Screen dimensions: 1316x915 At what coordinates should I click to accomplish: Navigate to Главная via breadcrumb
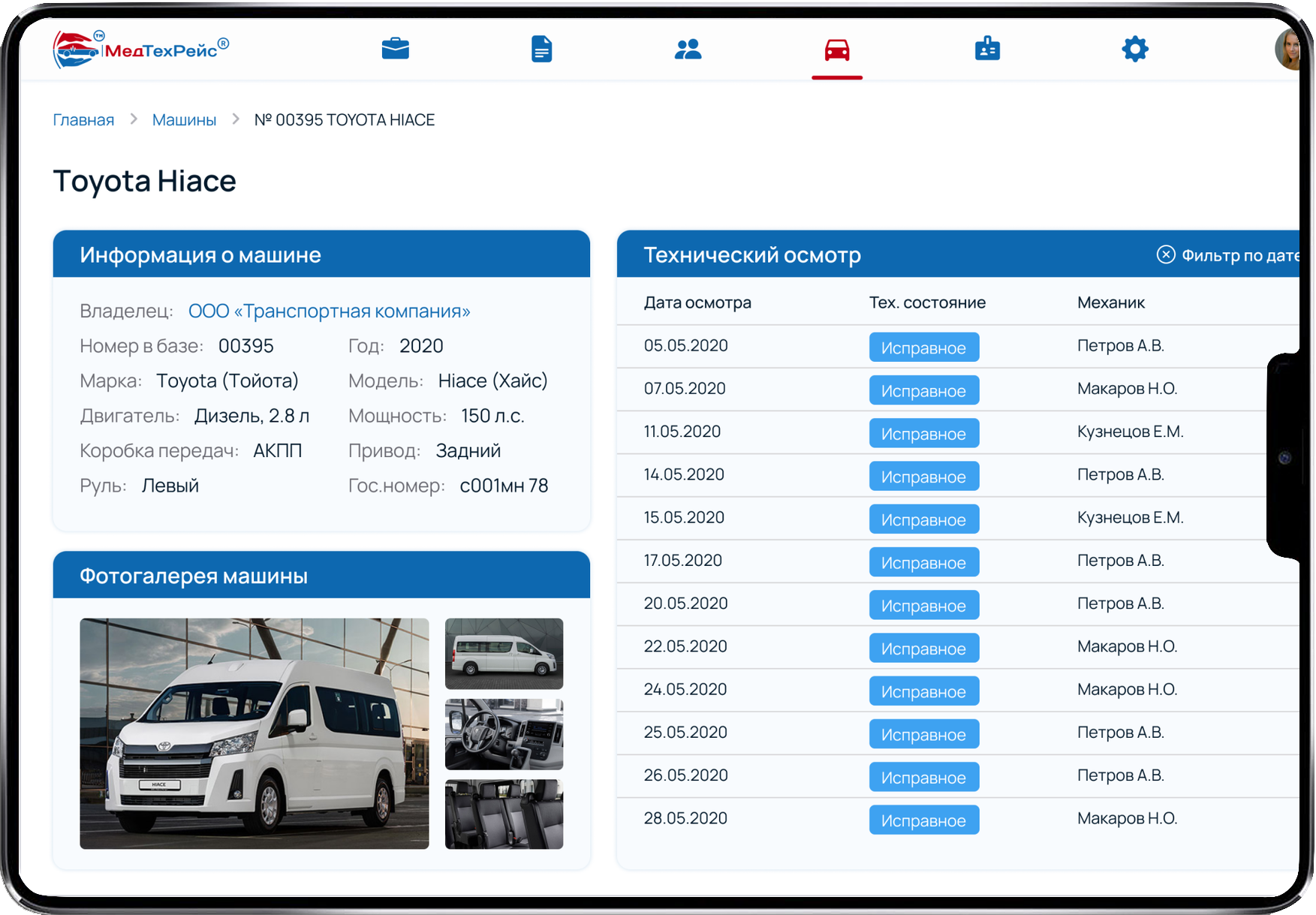click(x=83, y=119)
